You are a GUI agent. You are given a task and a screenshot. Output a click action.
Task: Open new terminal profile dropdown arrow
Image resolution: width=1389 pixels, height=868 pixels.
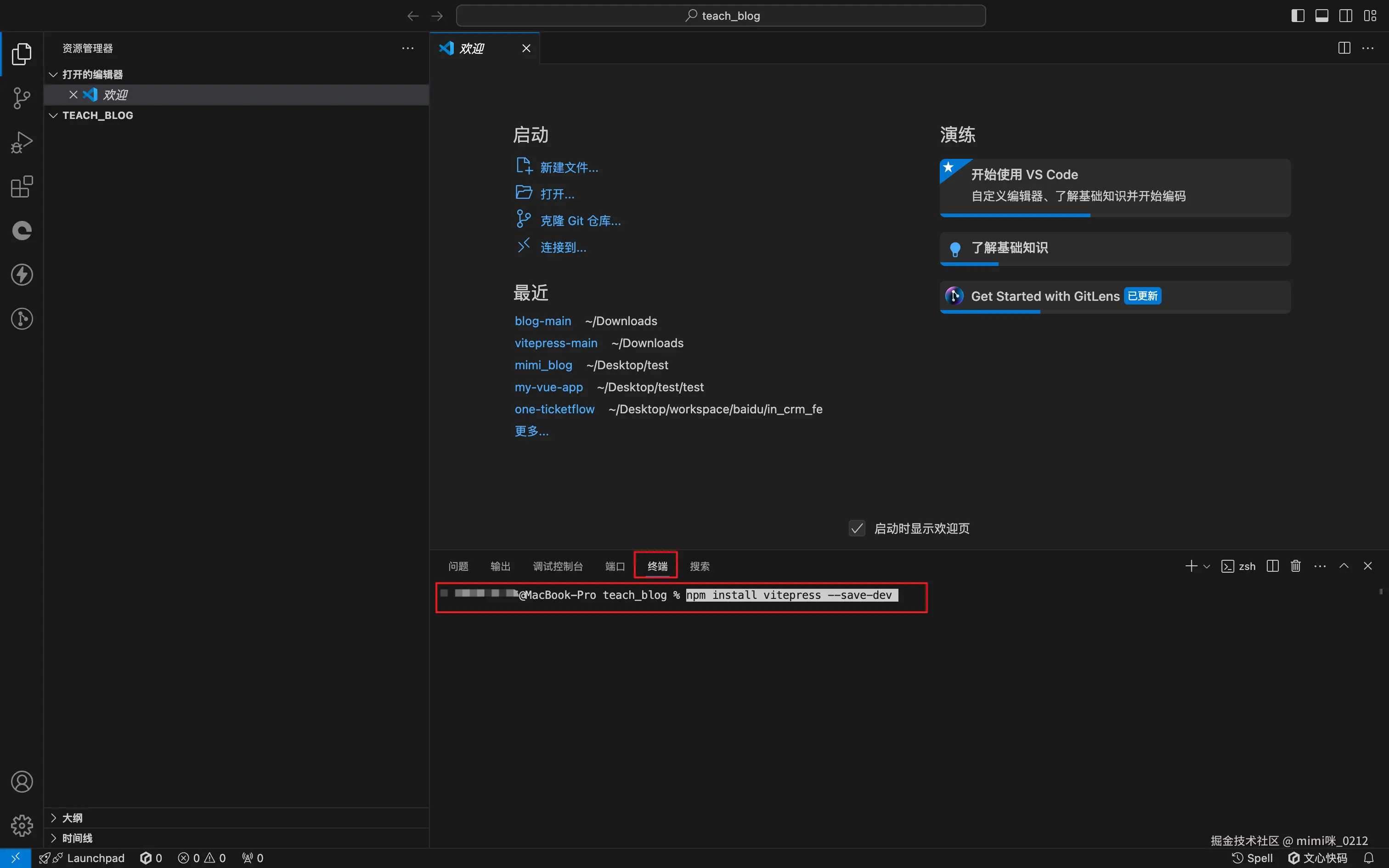1207,567
